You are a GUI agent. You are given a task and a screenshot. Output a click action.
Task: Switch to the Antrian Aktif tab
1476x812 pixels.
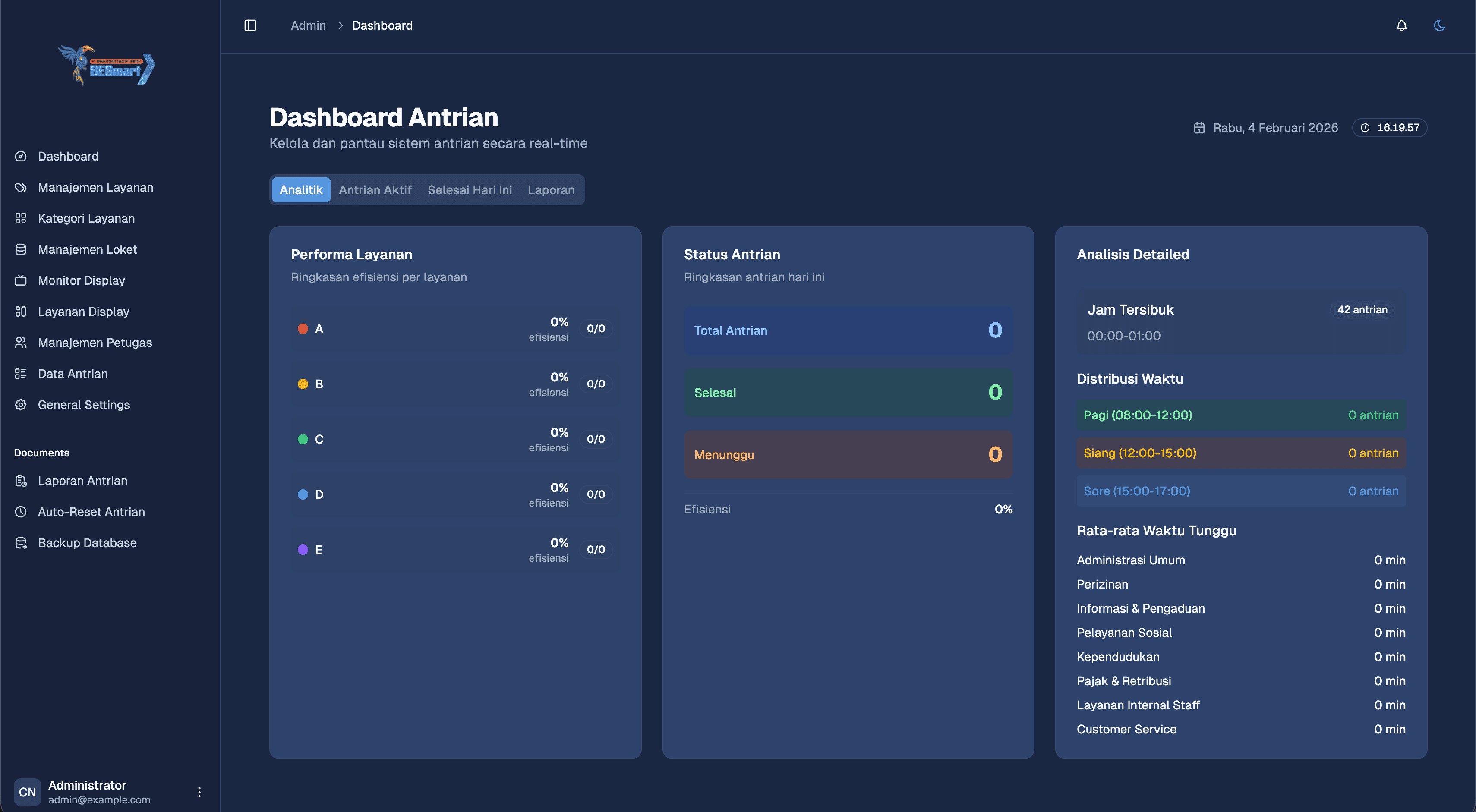click(x=375, y=189)
